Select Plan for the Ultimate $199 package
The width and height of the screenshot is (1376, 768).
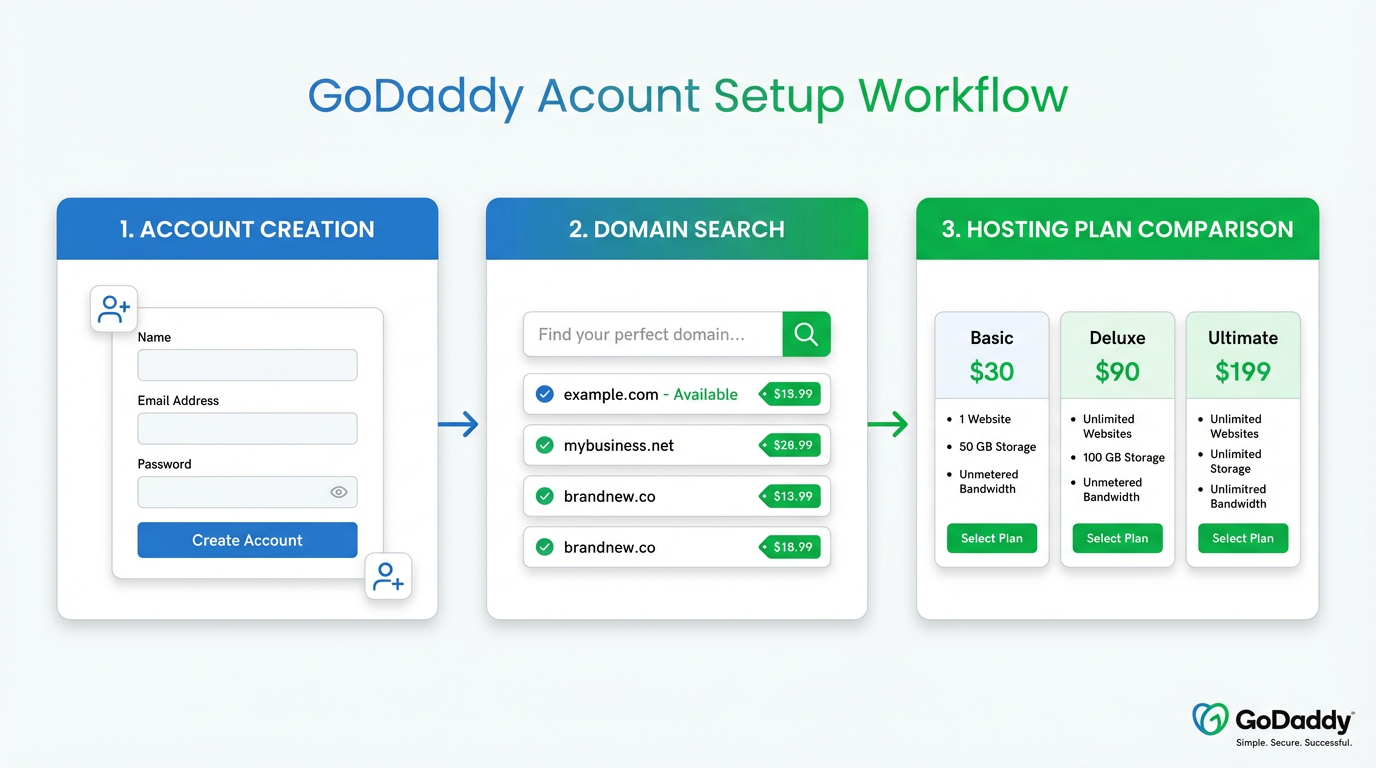[x=1243, y=538]
